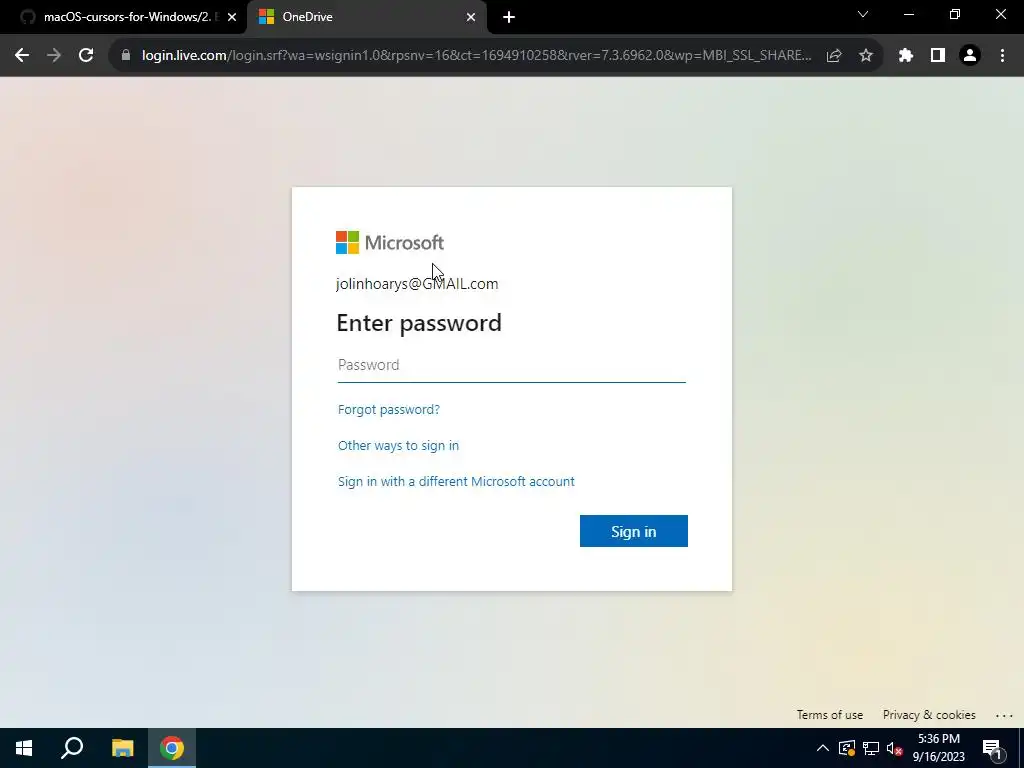
Task: Open a new tab with the plus button
Action: (x=509, y=17)
